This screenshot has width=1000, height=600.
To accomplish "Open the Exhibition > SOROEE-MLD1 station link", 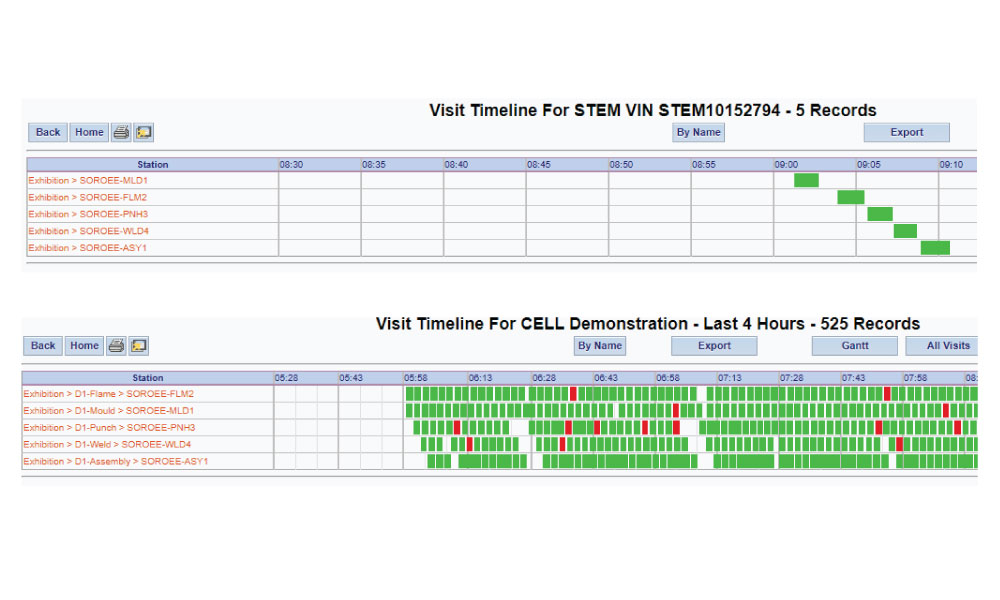I will (88, 180).
